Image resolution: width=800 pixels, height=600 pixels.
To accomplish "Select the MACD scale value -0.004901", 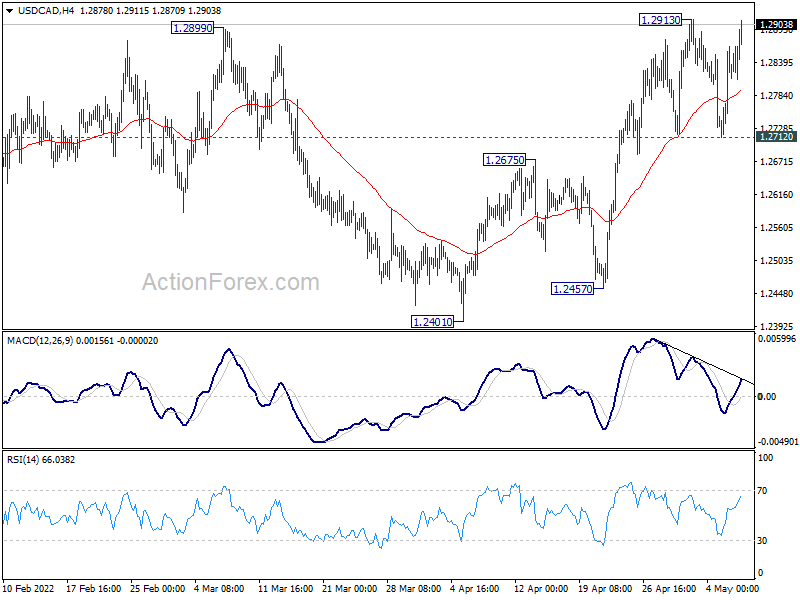I will [x=778, y=442].
